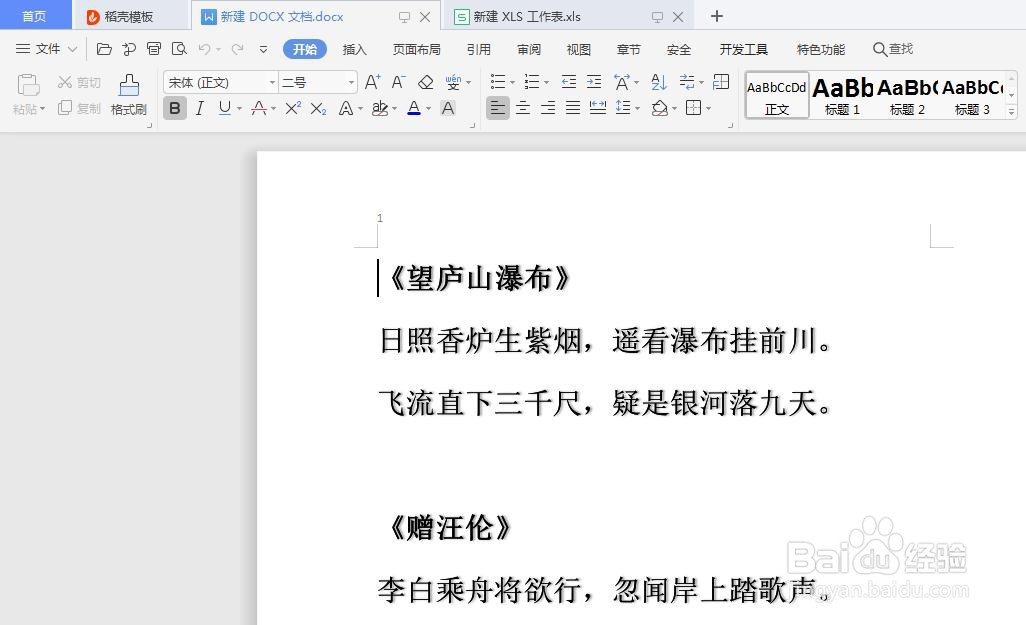The image size is (1026, 625).
Task: Select the Clear Formatting eraser icon
Action: [424, 82]
